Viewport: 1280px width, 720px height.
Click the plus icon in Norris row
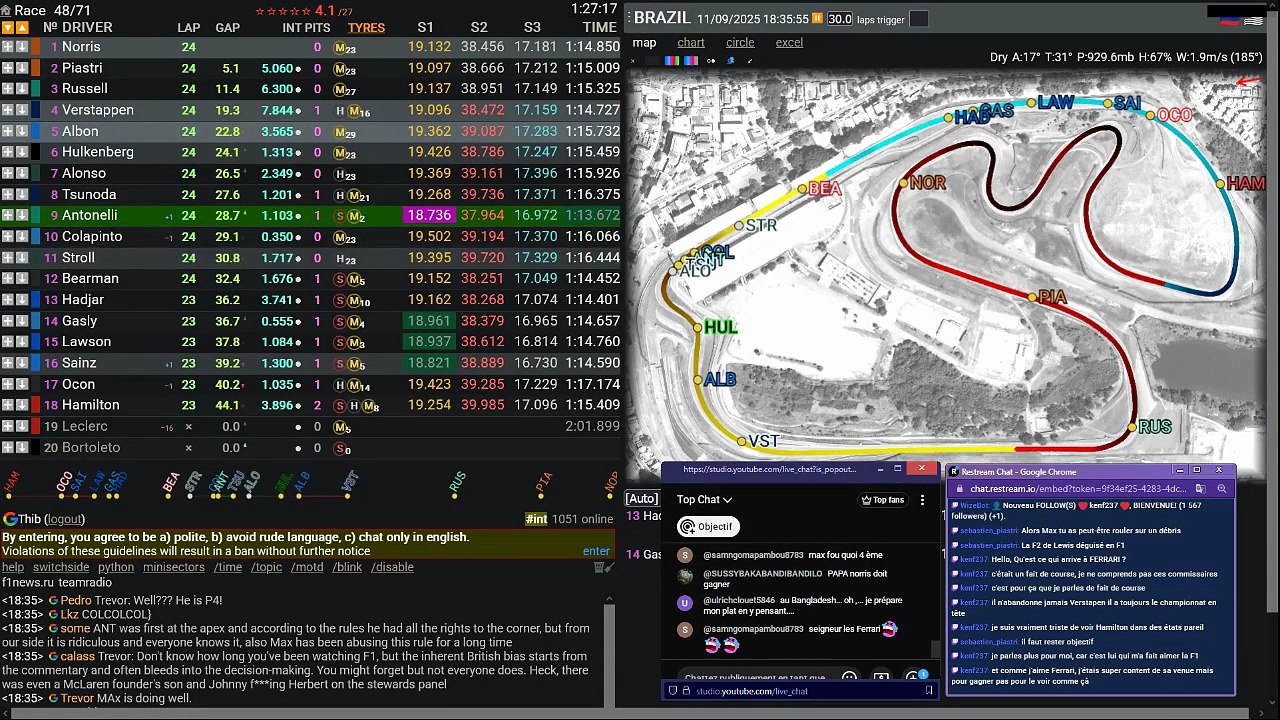pyautogui.click(x=7, y=47)
